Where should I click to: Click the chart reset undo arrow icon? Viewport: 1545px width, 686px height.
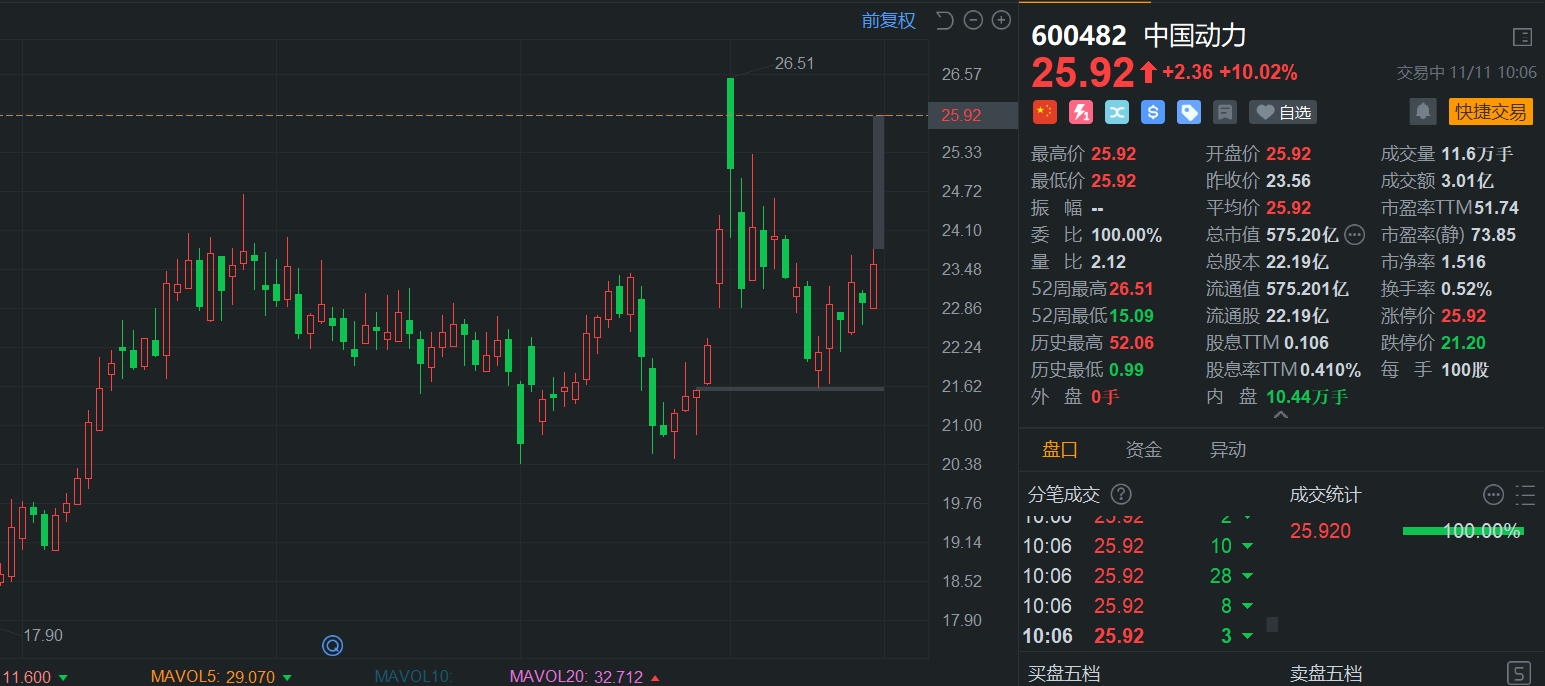(x=944, y=20)
